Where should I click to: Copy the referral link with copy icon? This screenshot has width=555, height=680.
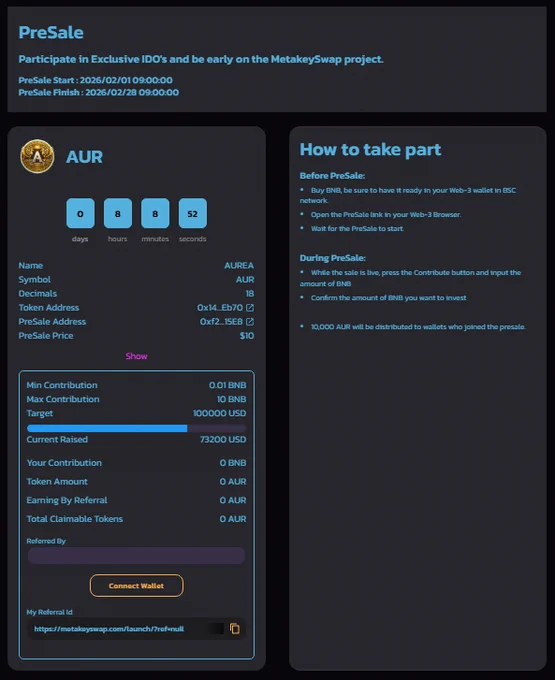click(x=235, y=628)
